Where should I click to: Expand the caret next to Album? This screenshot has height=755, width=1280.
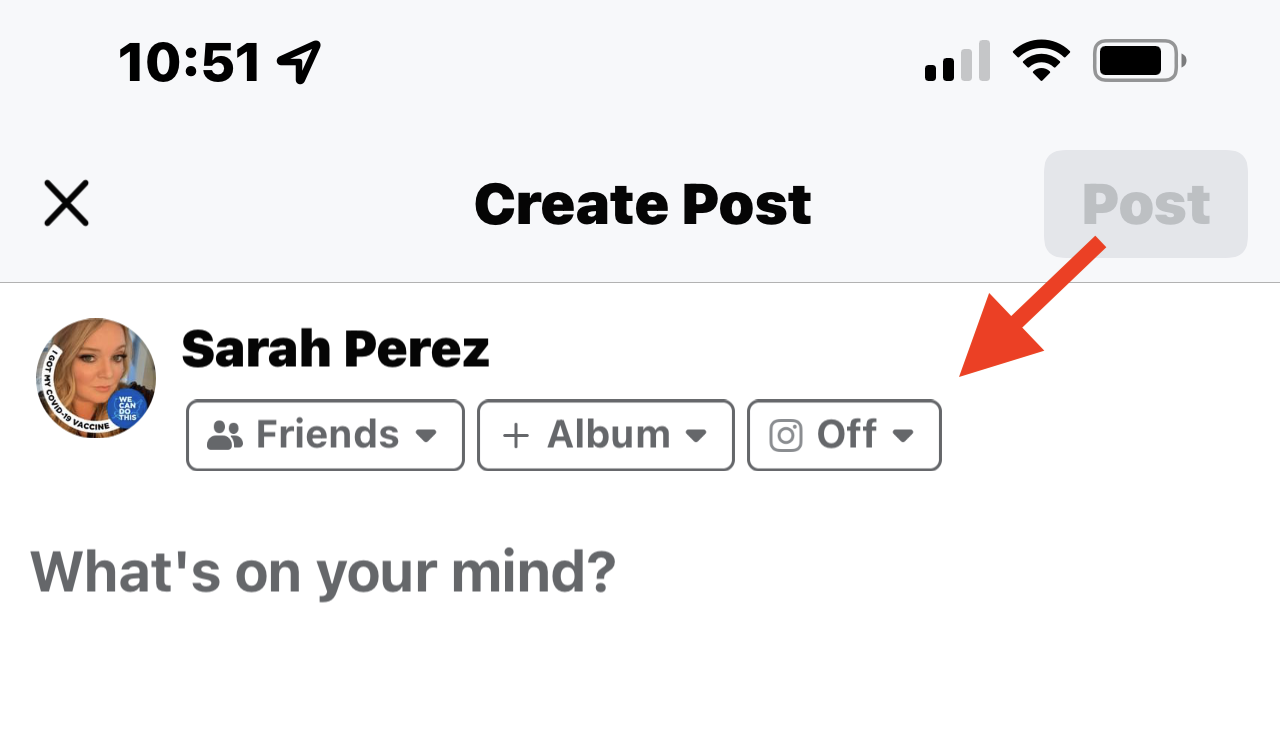tap(696, 436)
